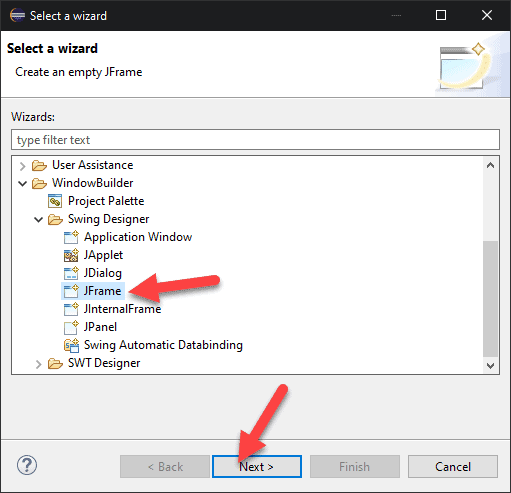Select JPanel wizard entry
The image size is (511, 493).
[100, 327]
